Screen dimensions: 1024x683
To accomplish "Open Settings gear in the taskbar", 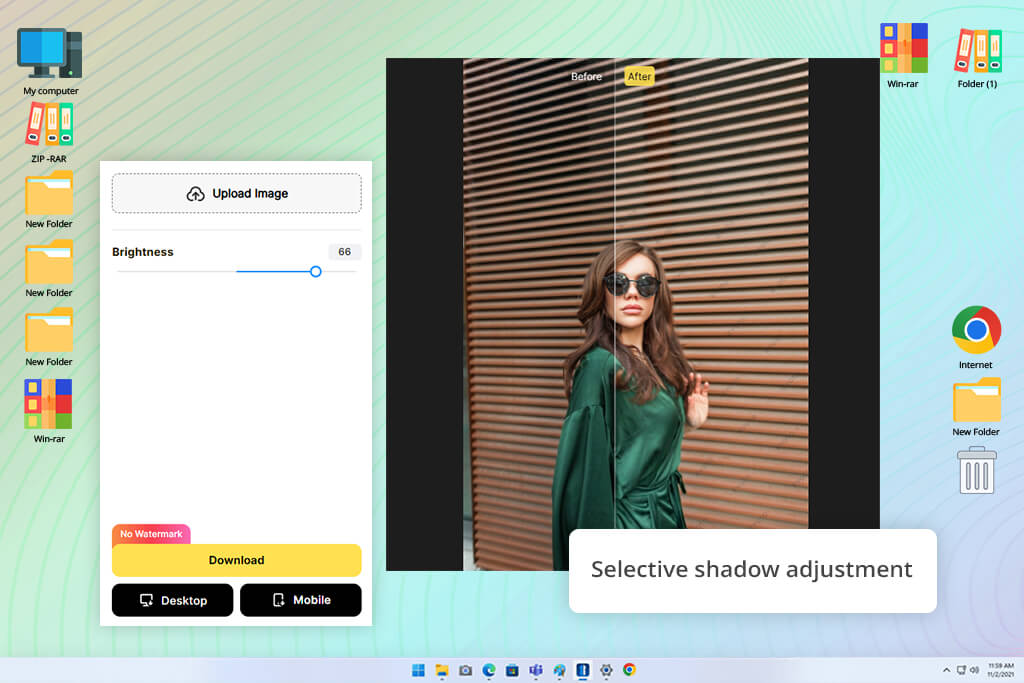I will [606, 670].
